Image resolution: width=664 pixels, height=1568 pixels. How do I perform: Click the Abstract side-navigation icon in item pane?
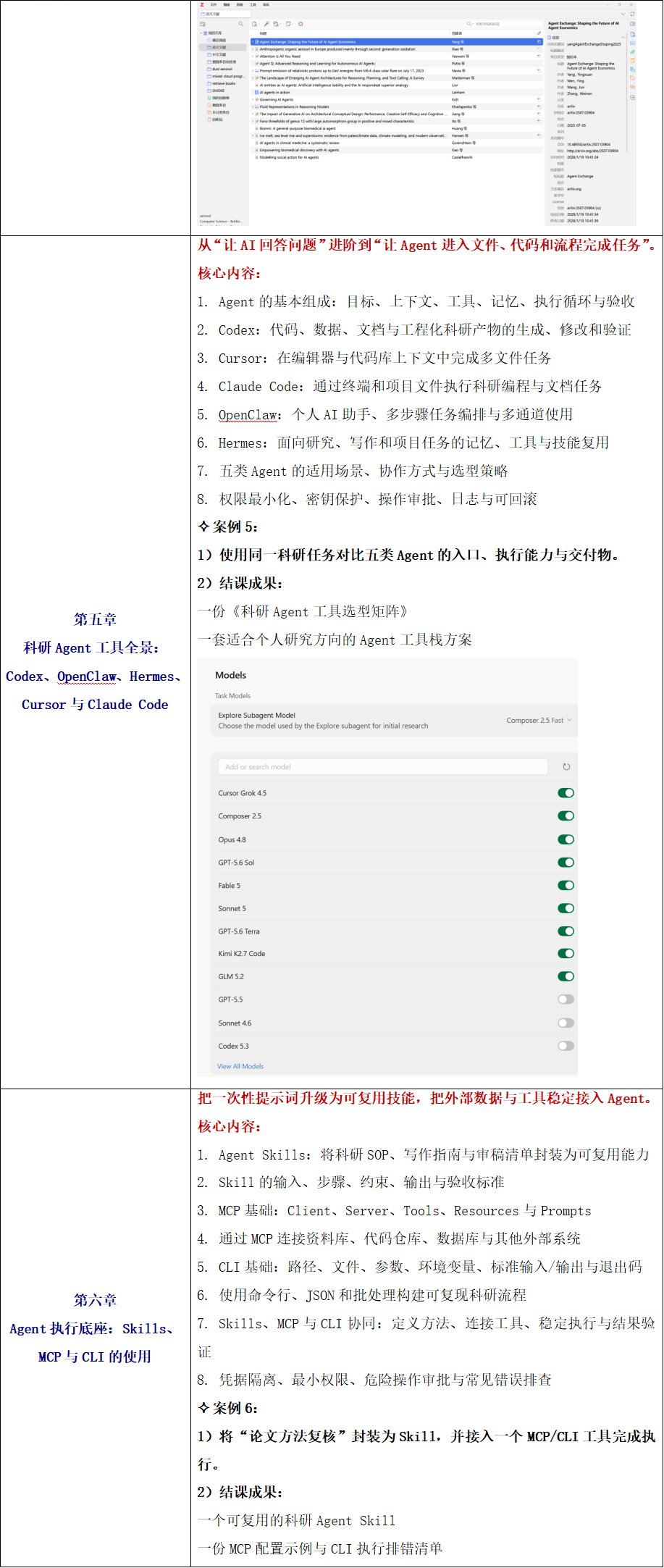coord(632,43)
